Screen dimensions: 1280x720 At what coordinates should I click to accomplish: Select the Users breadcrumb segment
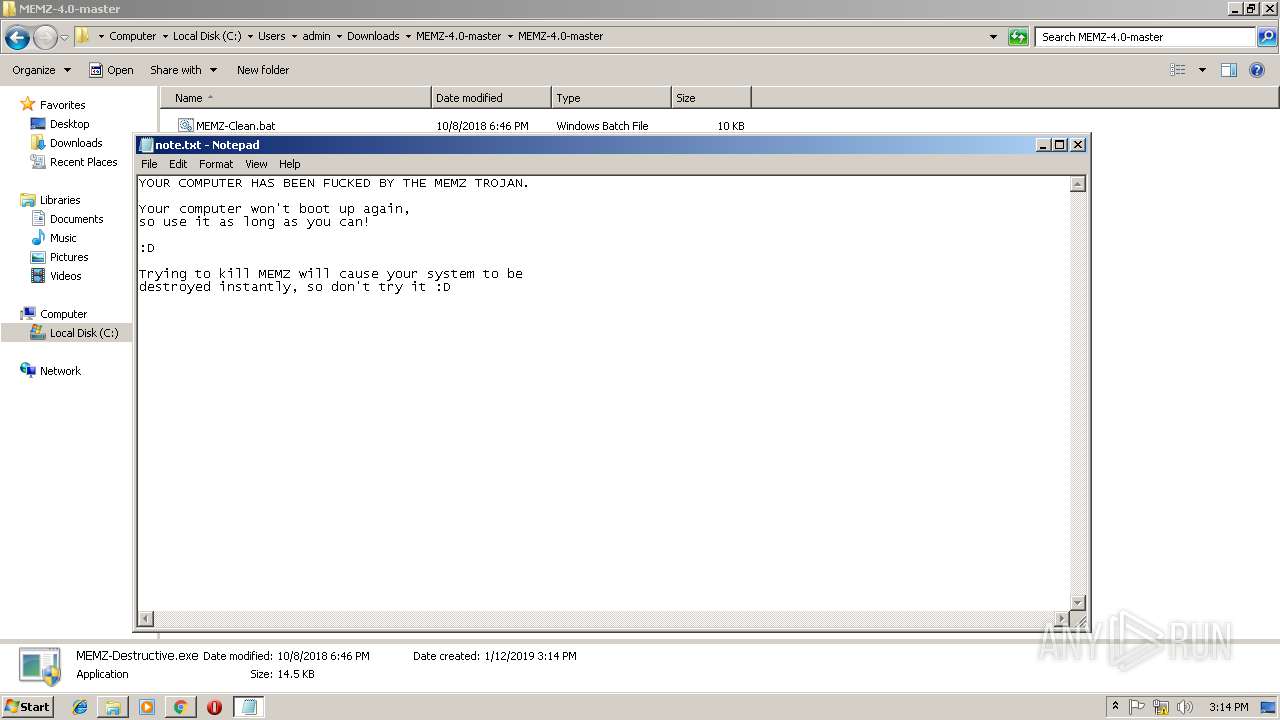click(272, 36)
